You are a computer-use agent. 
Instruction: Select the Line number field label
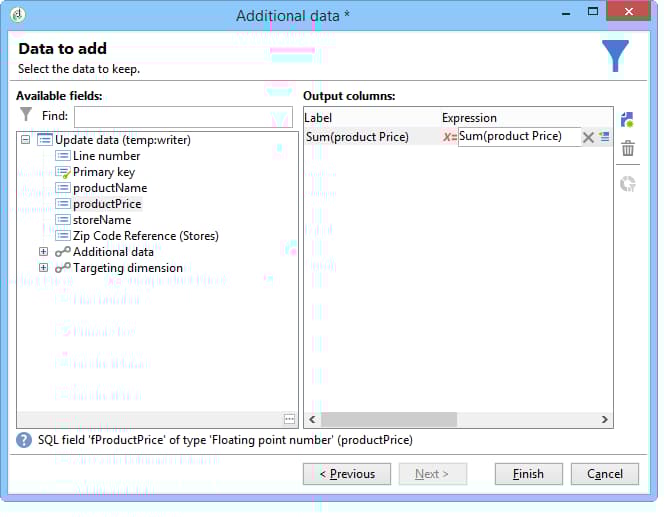106,156
